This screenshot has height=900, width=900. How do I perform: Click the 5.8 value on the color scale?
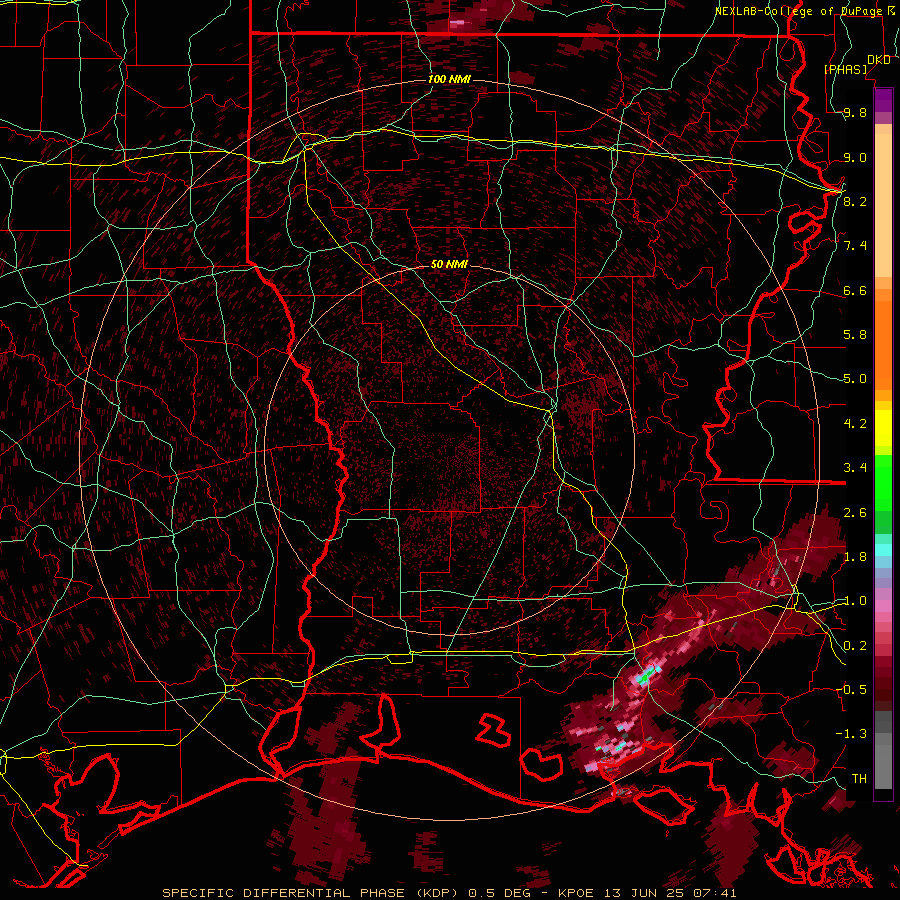coord(855,335)
